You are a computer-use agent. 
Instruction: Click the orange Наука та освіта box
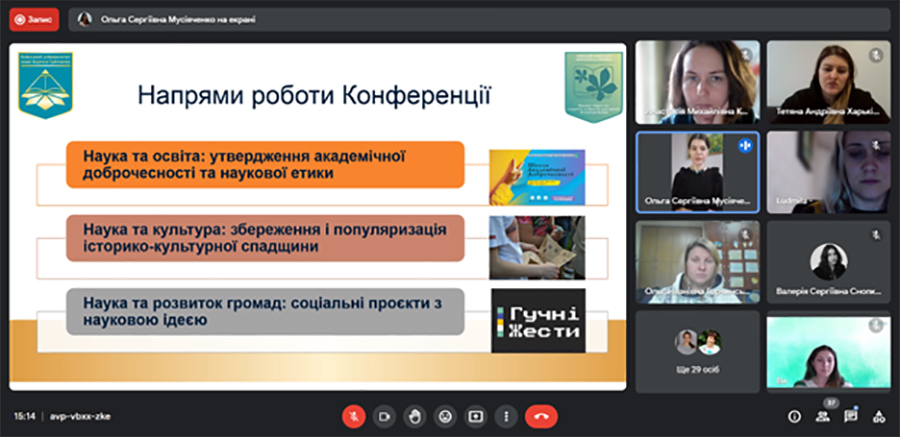(x=265, y=164)
